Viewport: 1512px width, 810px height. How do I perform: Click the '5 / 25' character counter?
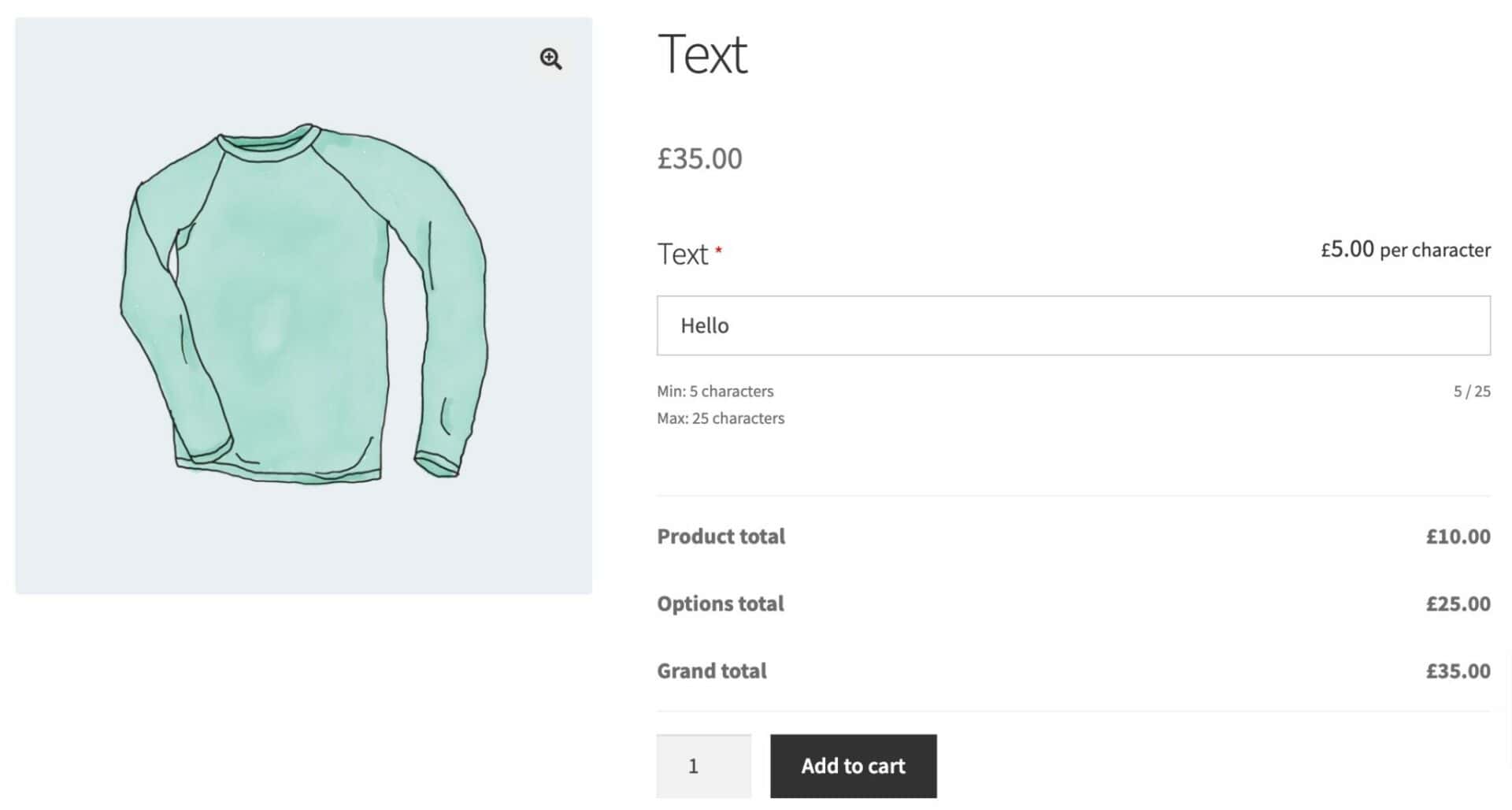1471,391
